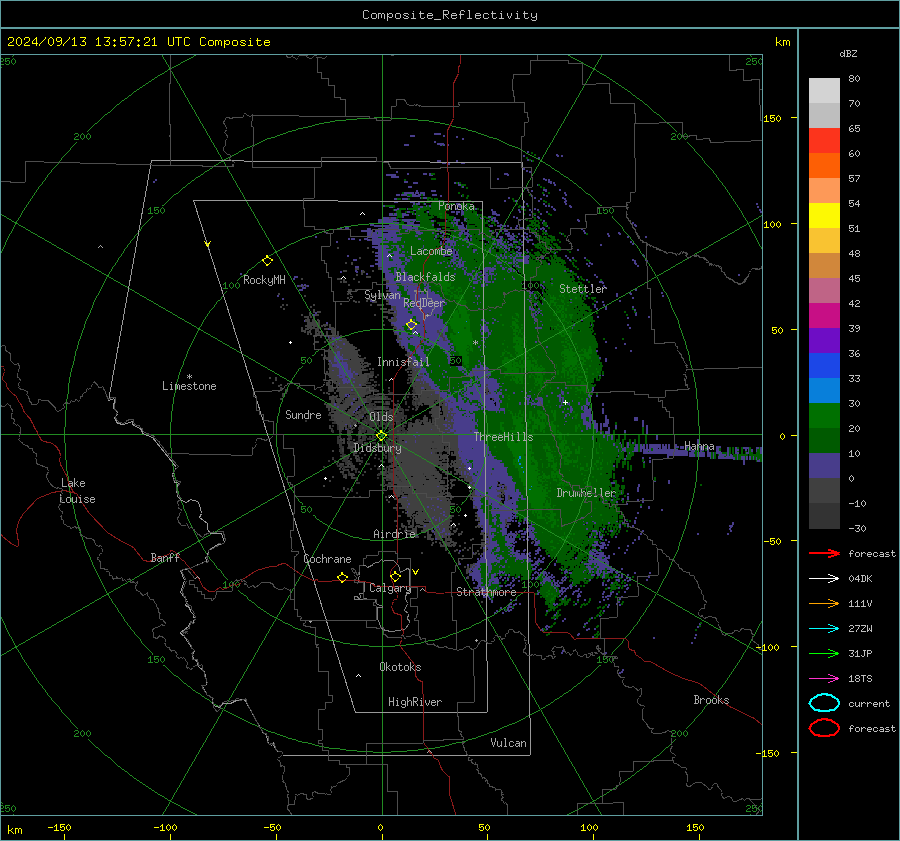
Task: Click the ThreeHills city label
Action: point(503,437)
